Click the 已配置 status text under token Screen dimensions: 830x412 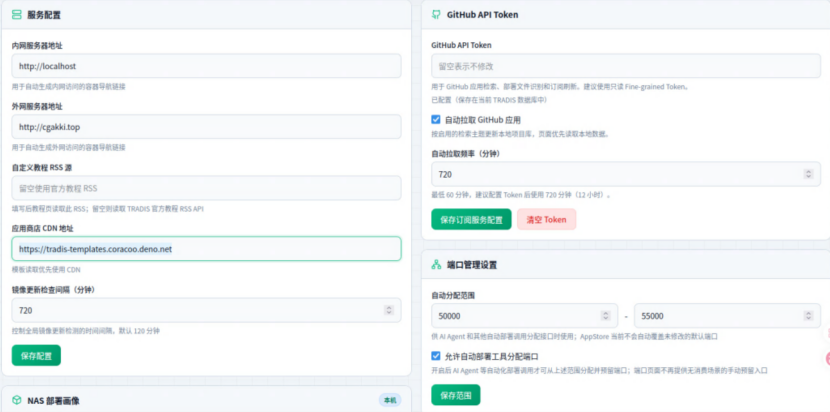click(490, 100)
